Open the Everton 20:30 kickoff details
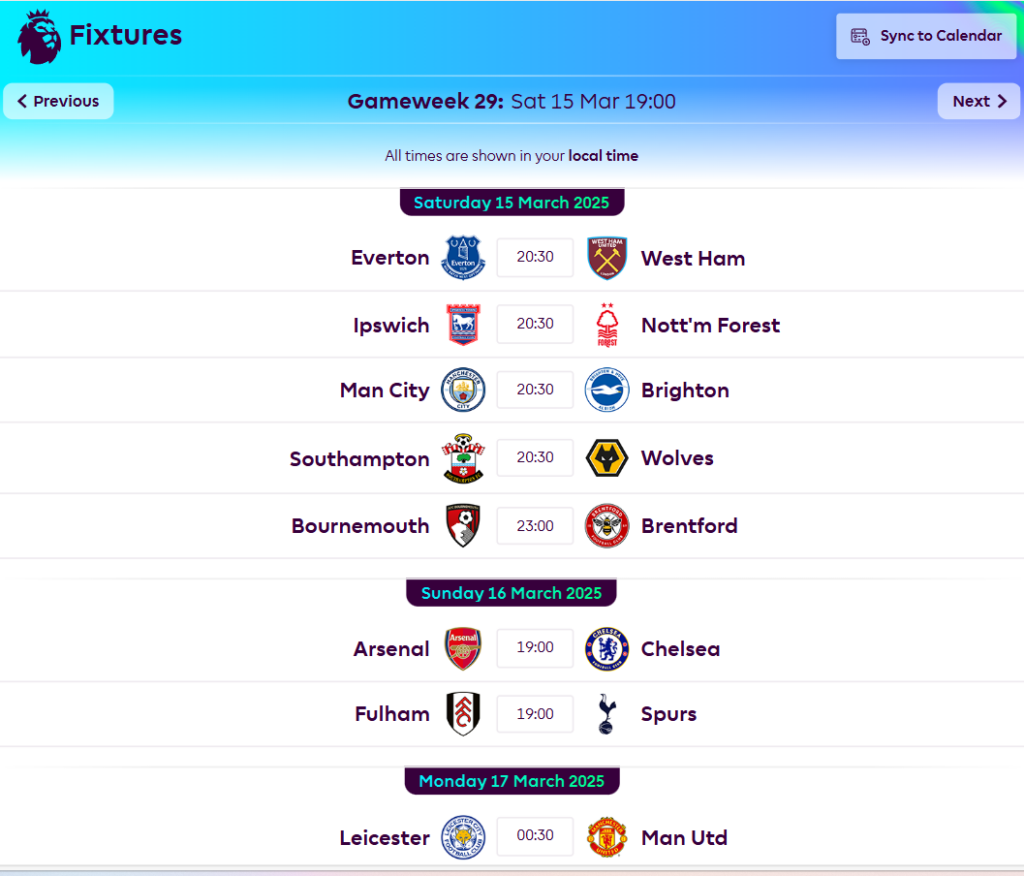Image resolution: width=1024 pixels, height=876 pixels. tap(534, 257)
